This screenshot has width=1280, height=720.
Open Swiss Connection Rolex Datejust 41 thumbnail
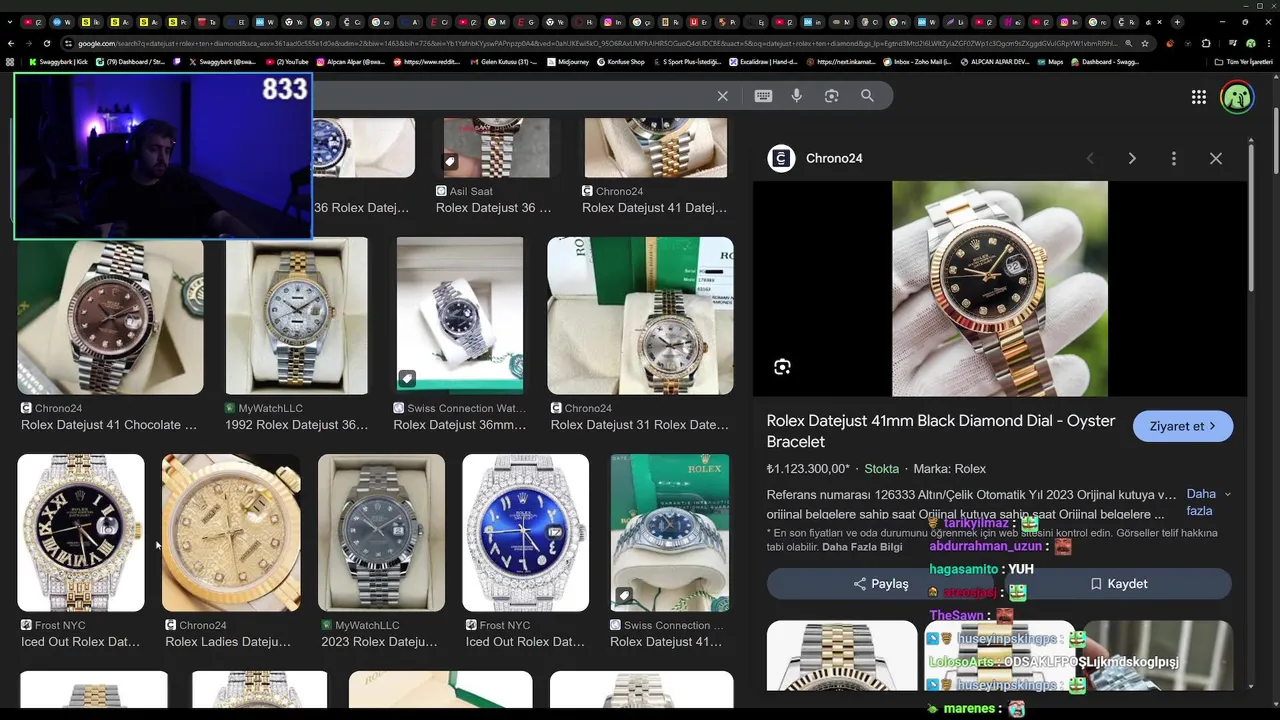669,533
